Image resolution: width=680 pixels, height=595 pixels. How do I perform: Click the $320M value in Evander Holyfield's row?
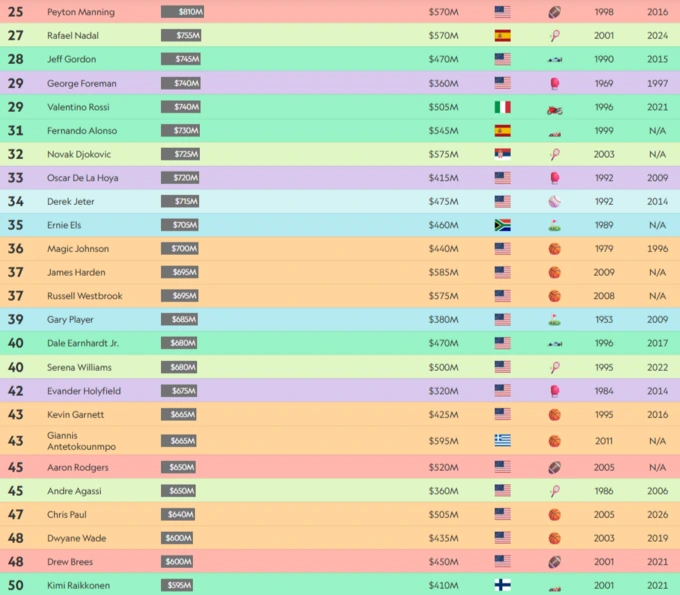click(x=443, y=391)
